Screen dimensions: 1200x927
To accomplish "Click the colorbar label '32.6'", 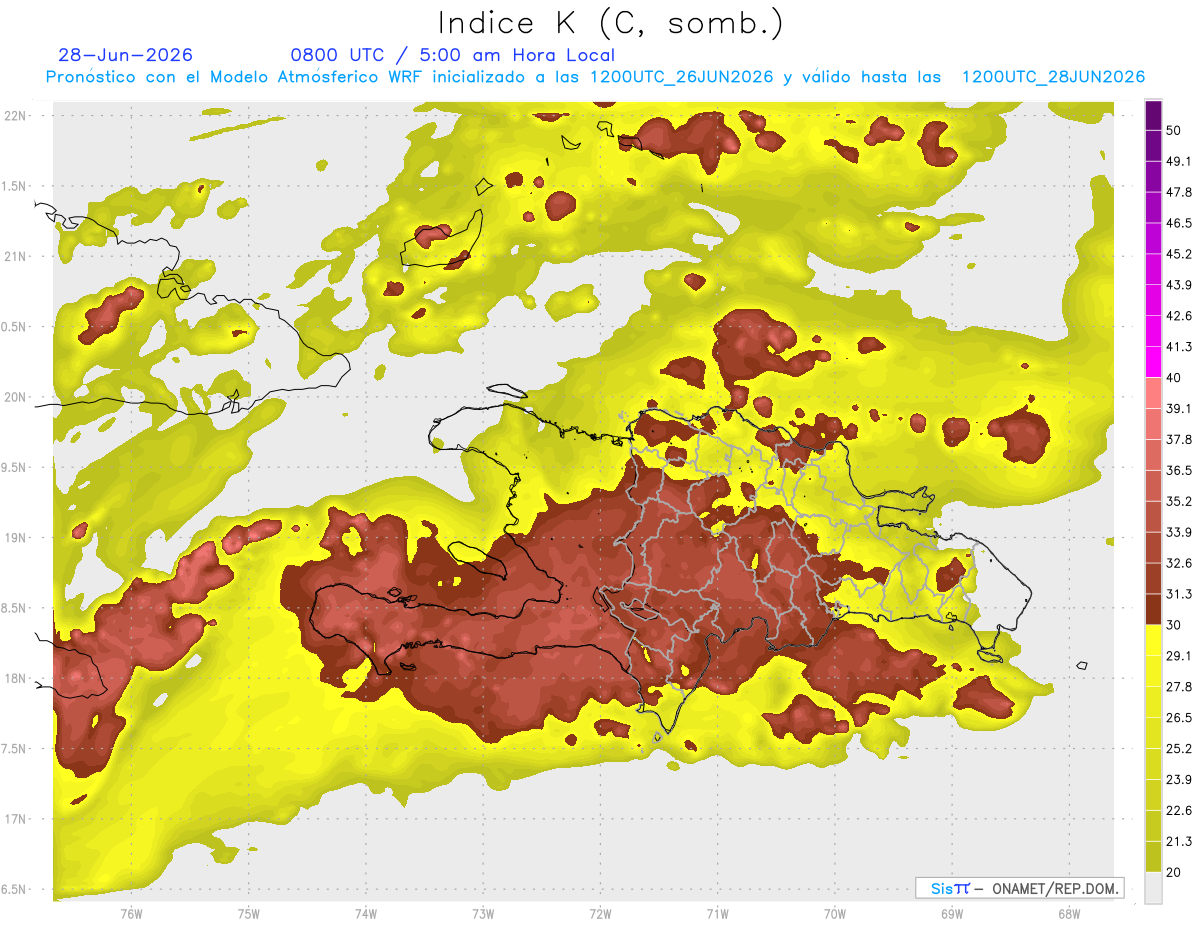I will click(x=1179, y=563).
